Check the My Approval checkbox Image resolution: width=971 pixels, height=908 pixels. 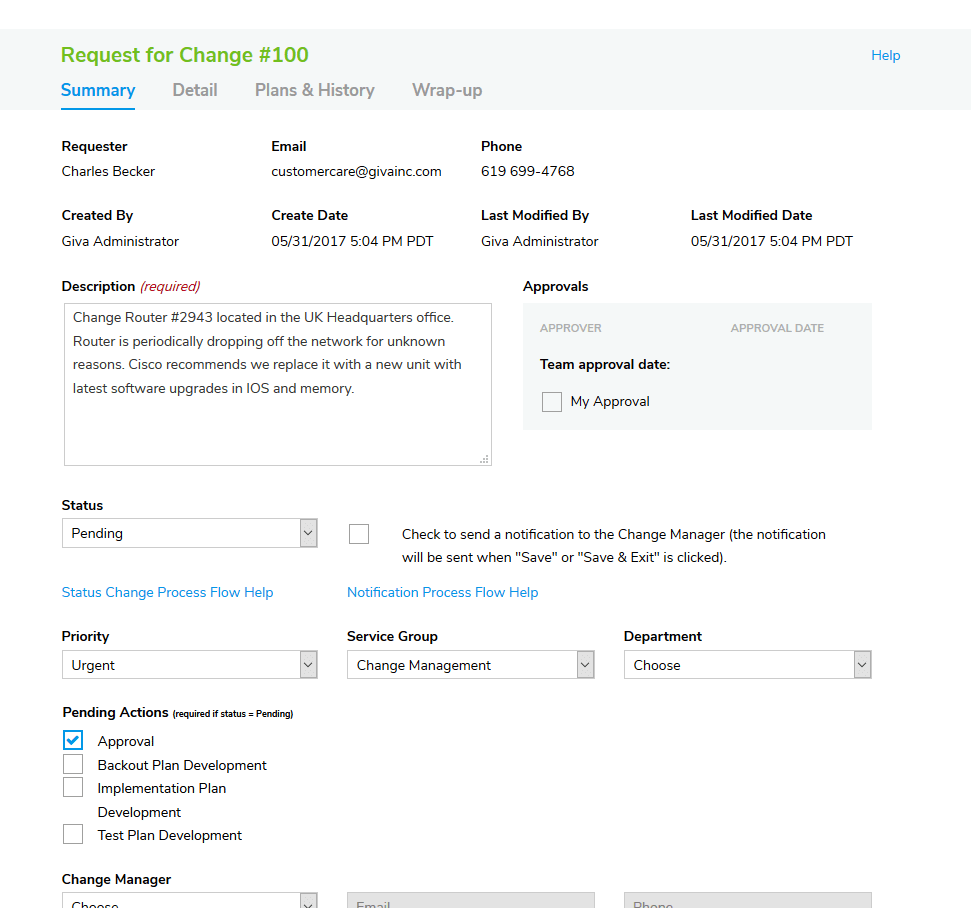[552, 401]
